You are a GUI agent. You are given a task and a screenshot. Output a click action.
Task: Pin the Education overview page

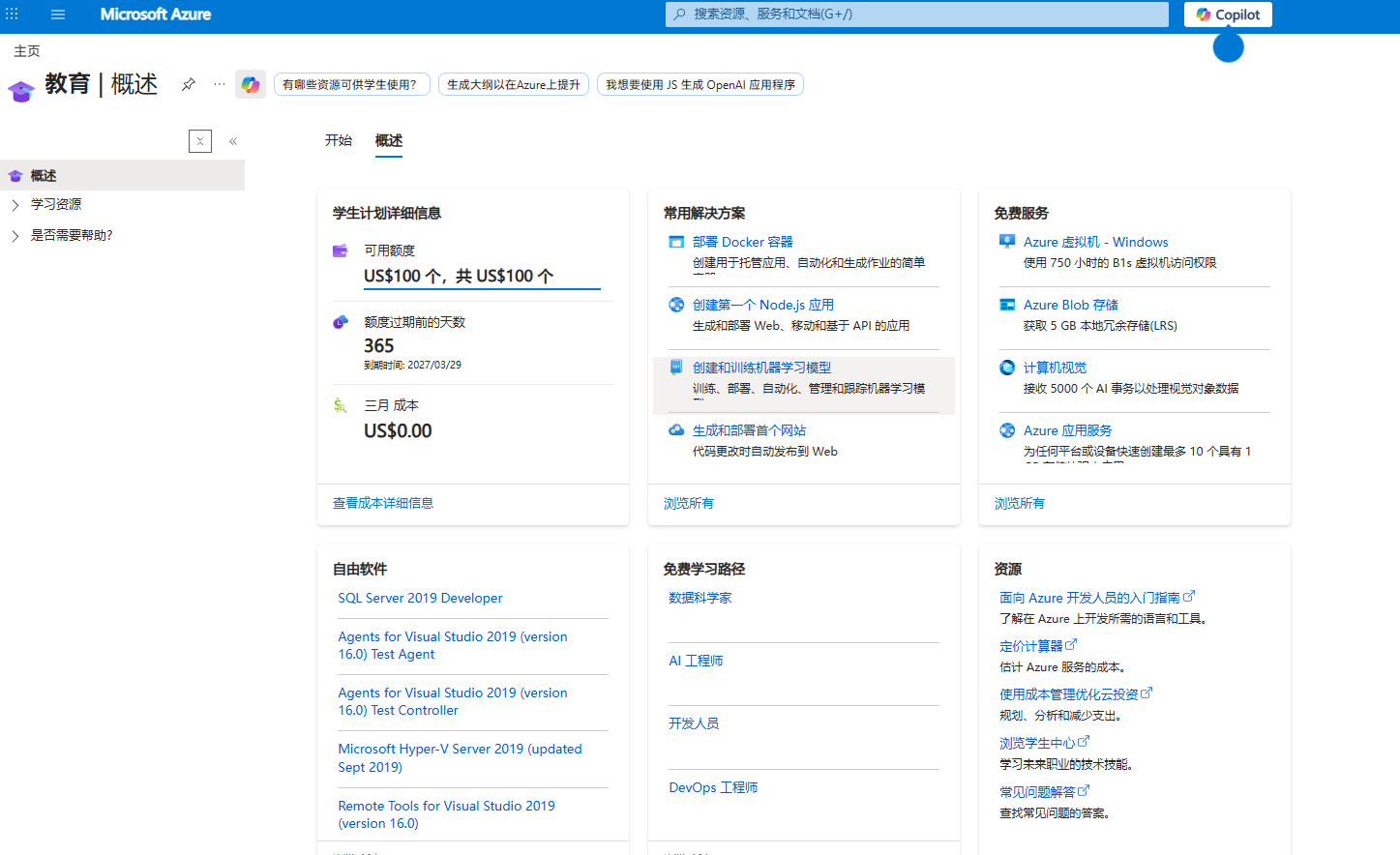coord(189,84)
